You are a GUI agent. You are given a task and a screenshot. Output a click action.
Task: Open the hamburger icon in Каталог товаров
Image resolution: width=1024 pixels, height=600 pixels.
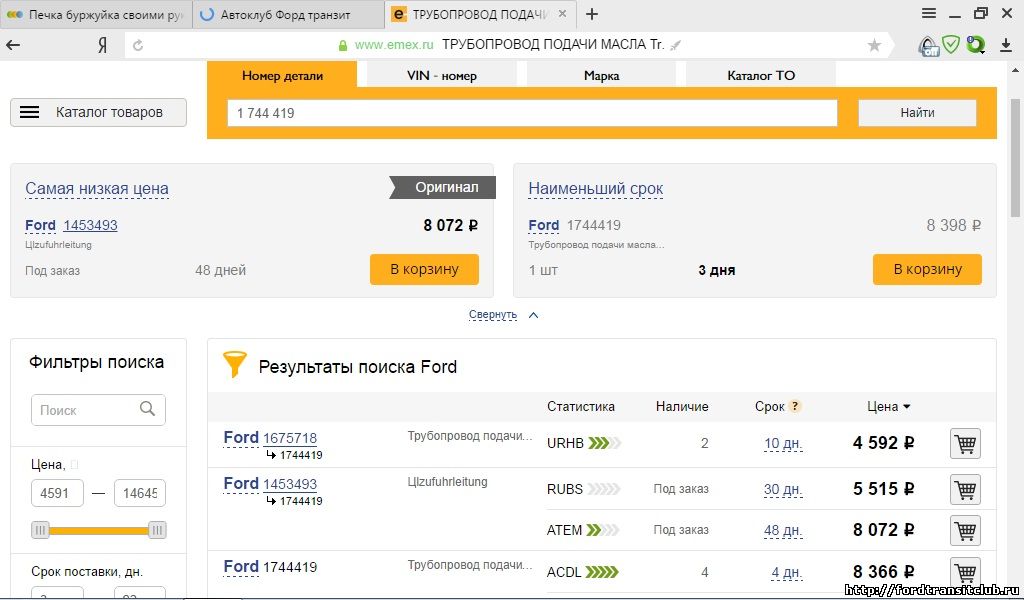pos(29,112)
